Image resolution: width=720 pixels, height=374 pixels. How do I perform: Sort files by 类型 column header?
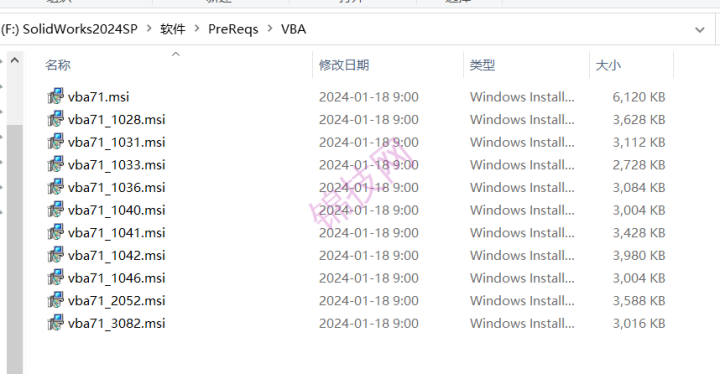click(482, 65)
